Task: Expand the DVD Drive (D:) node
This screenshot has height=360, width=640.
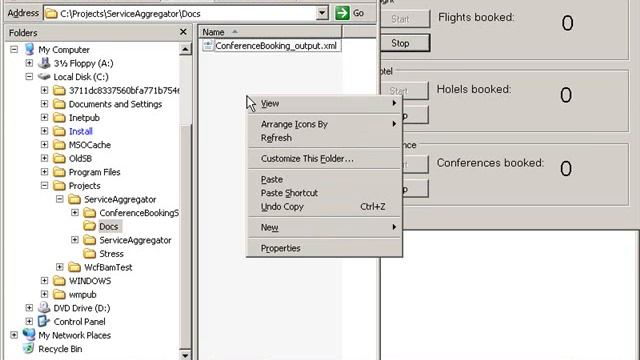Action: point(29,308)
